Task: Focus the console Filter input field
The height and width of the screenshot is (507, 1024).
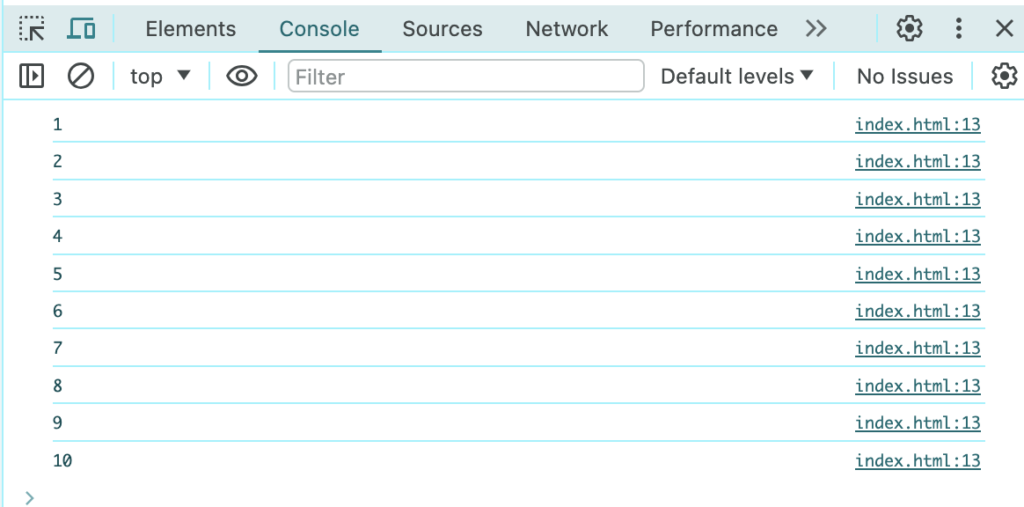Action: (x=466, y=76)
